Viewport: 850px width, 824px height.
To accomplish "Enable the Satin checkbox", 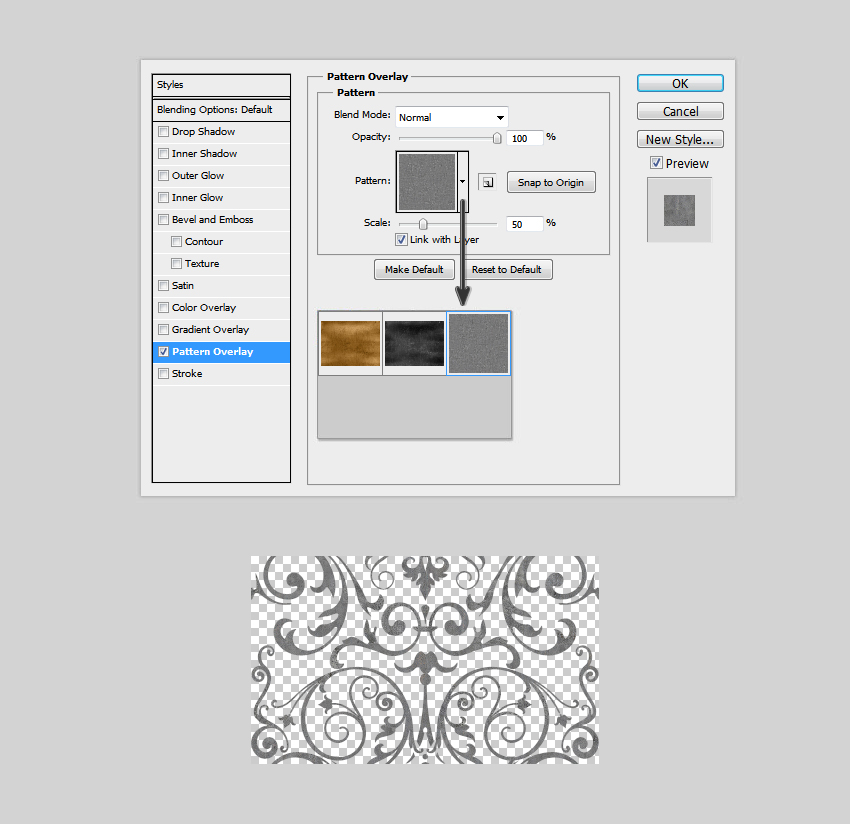I will point(163,285).
